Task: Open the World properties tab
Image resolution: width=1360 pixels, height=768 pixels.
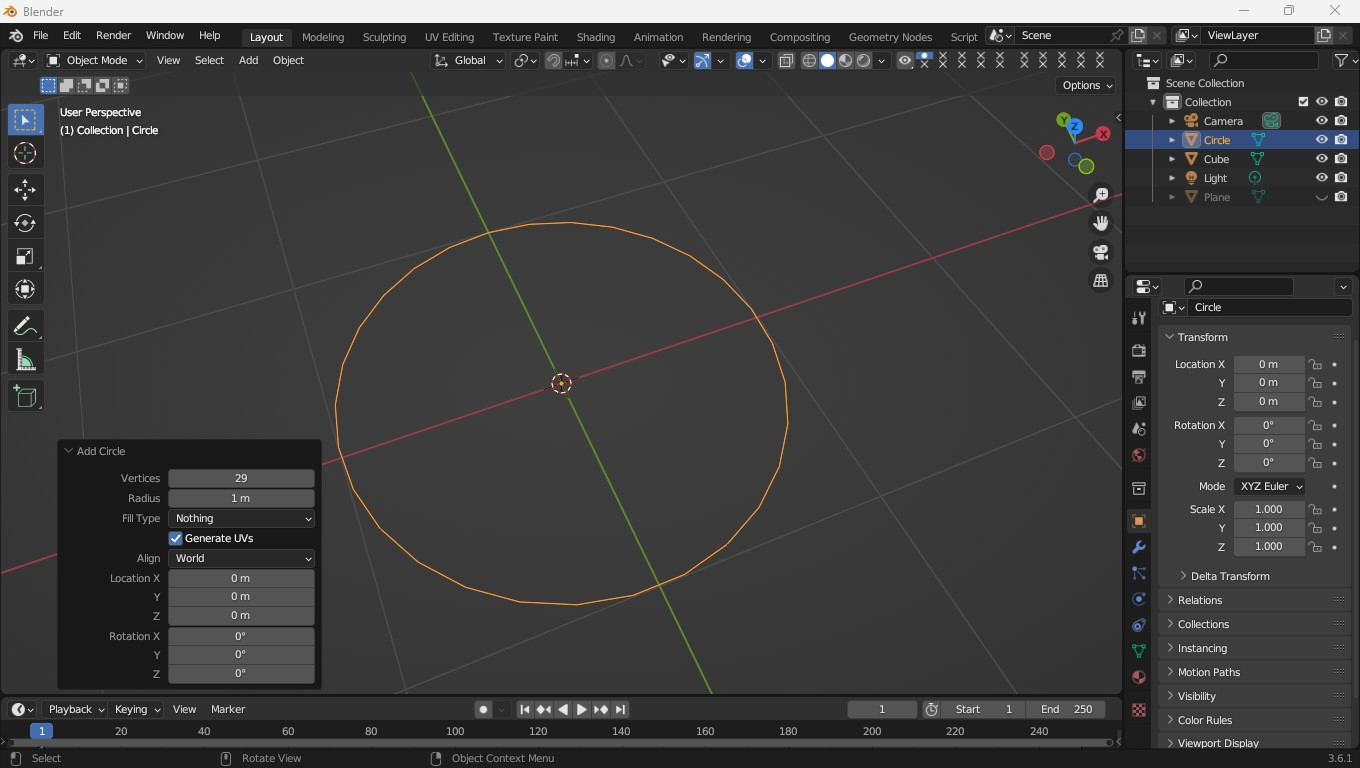Action: [1138, 455]
